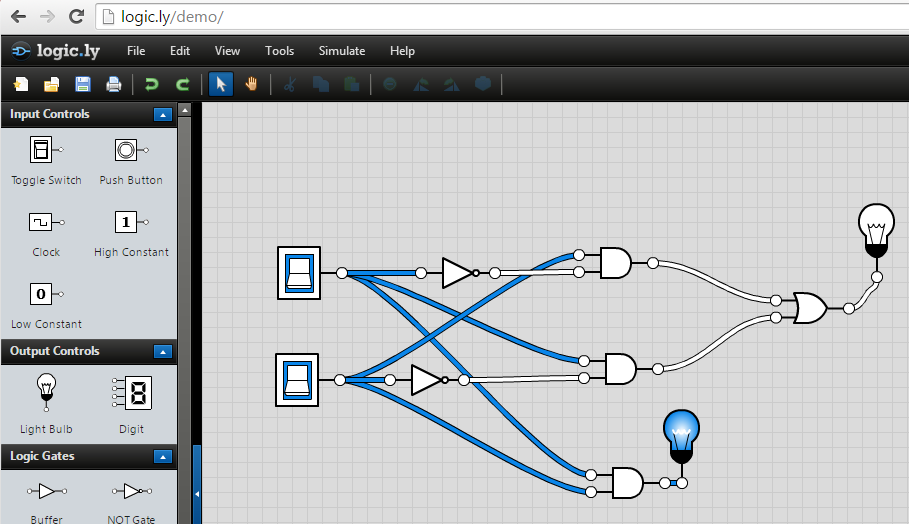909x524 pixels.
Task: Click the first dimmed triangle rotate icon
Action: coord(421,85)
